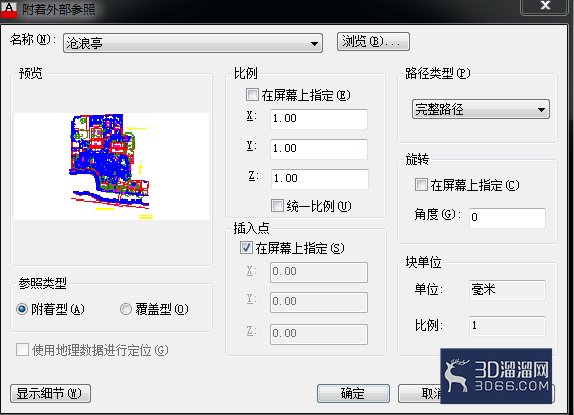Click the 块单位 比例 value 1
The width and height of the screenshot is (574, 415).
tap(507, 326)
